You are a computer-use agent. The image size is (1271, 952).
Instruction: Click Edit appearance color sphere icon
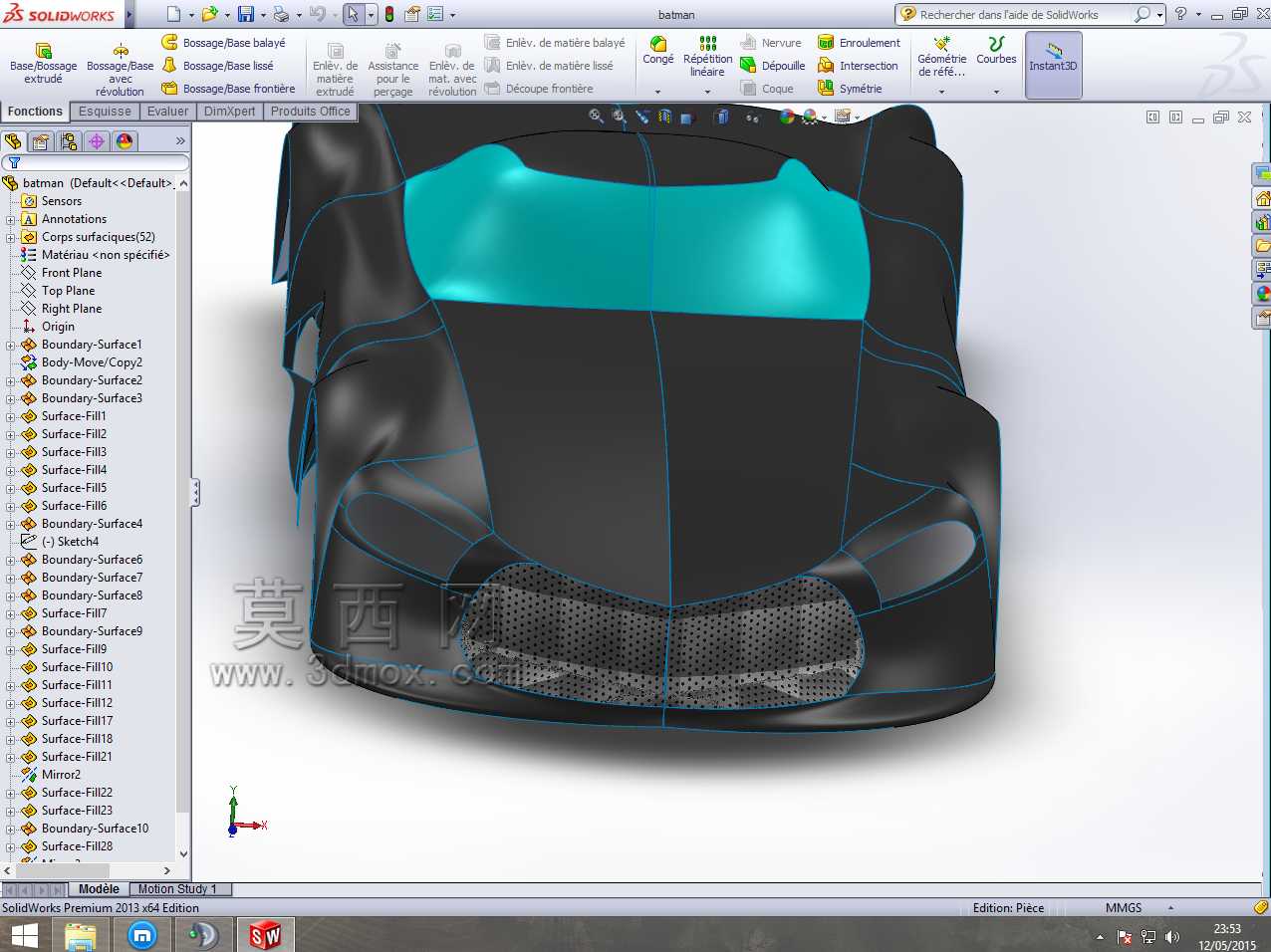[x=787, y=117]
